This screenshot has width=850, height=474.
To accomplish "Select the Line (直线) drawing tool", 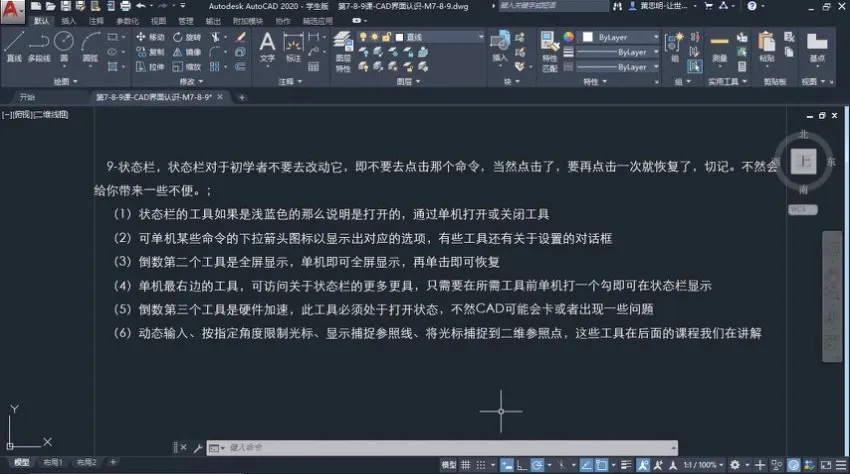I will click(x=14, y=47).
